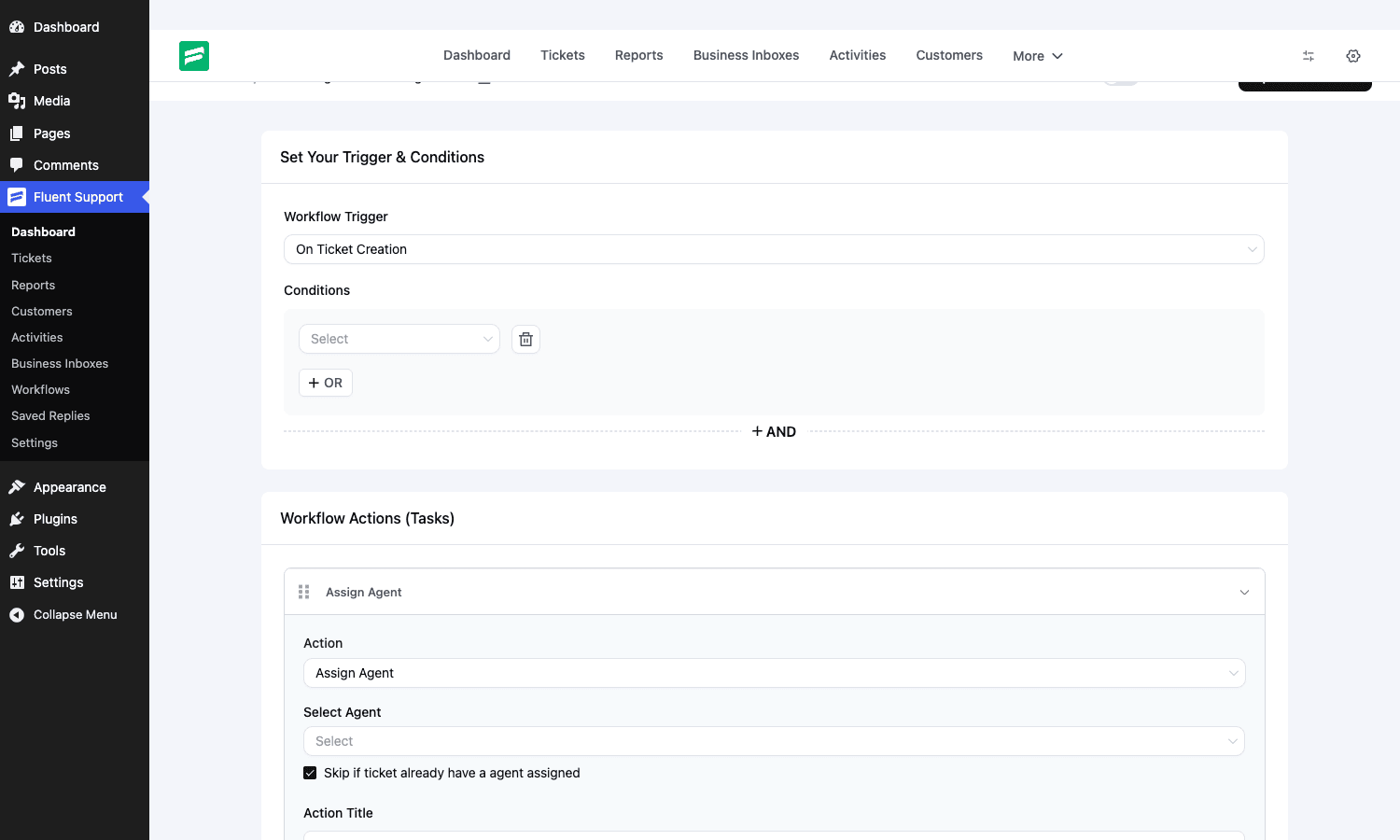Go to Dashboard in top navigation

coord(477,55)
